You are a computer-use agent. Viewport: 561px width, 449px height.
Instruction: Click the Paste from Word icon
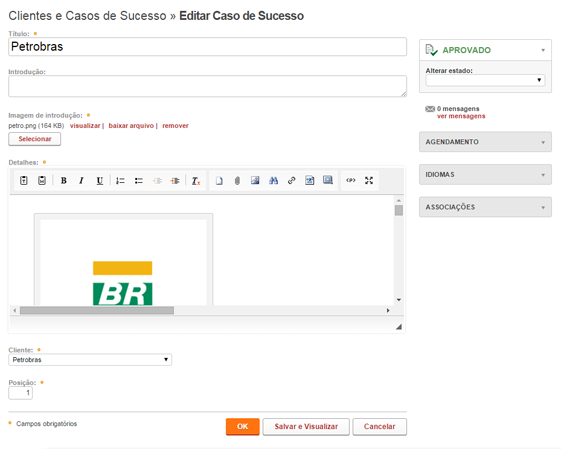tap(42, 181)
